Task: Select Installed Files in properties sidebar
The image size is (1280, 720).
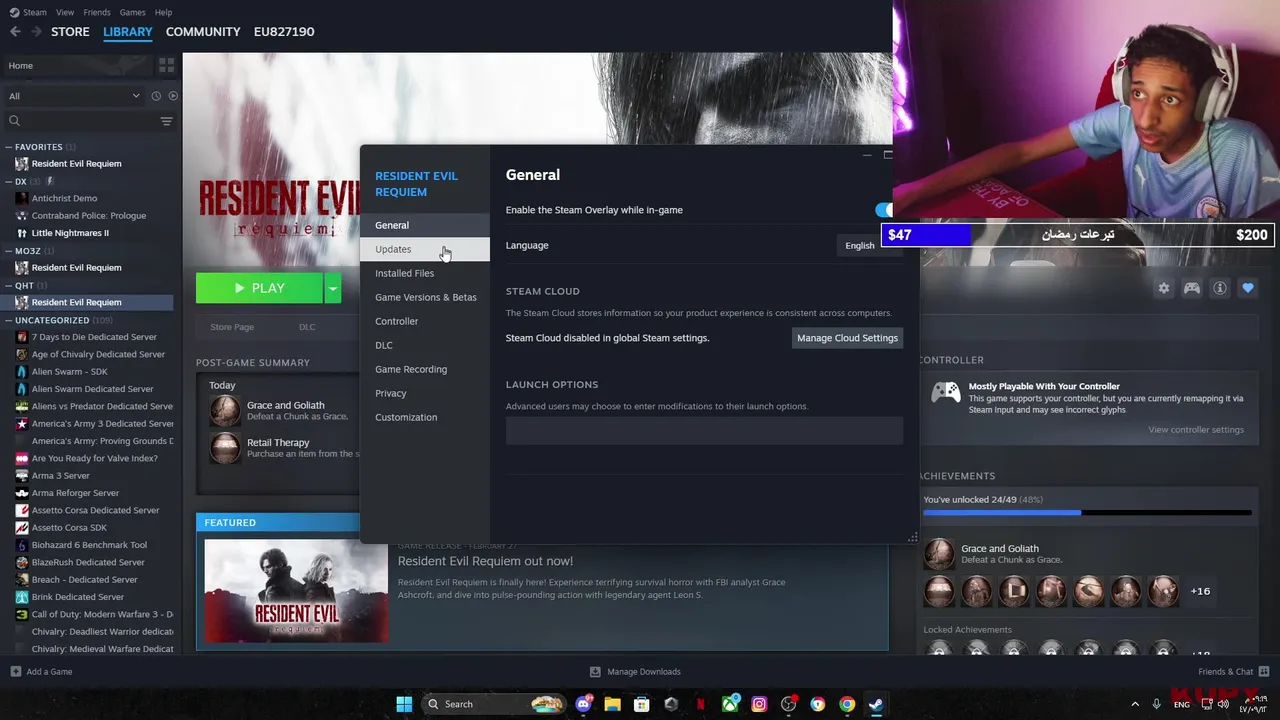Action: tap(425, 273)
